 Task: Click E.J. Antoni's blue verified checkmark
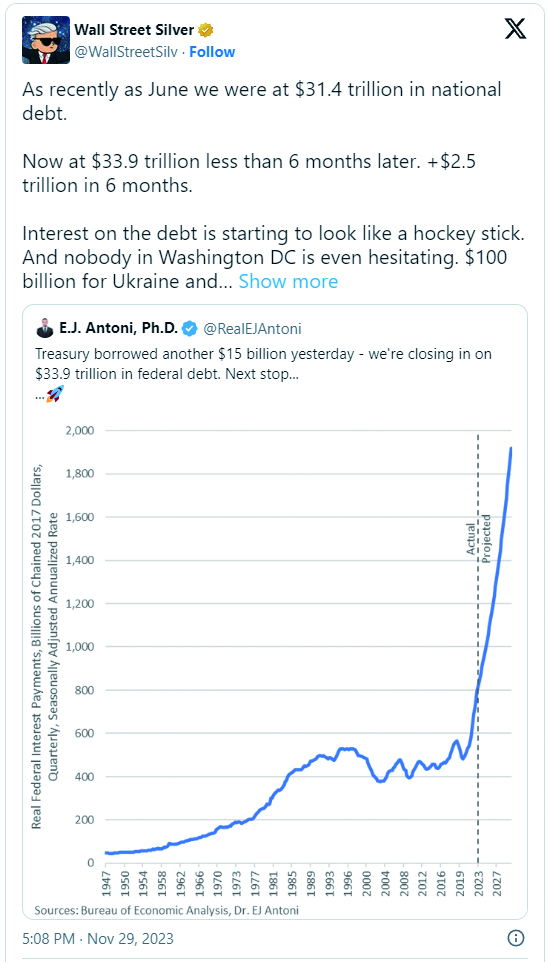click(190, 329)
